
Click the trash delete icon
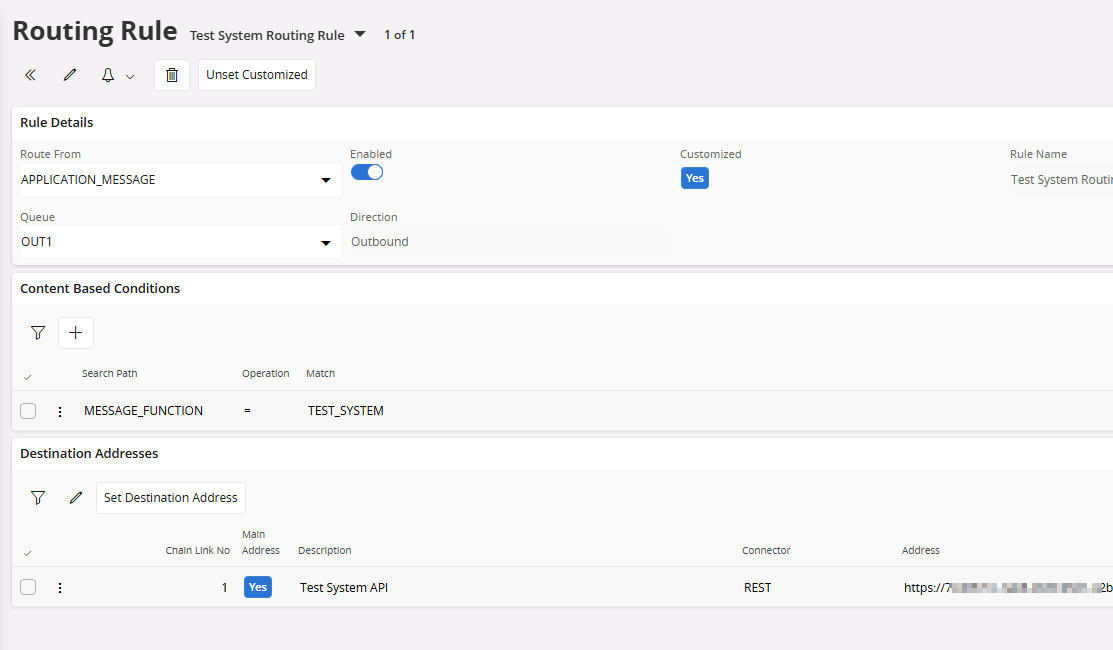[x=171, y=75]
